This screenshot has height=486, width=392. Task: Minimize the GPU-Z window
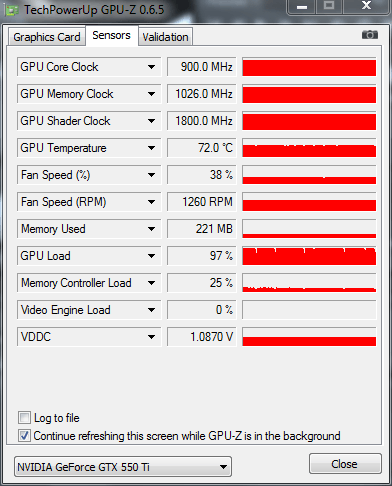tap(302, 7)
